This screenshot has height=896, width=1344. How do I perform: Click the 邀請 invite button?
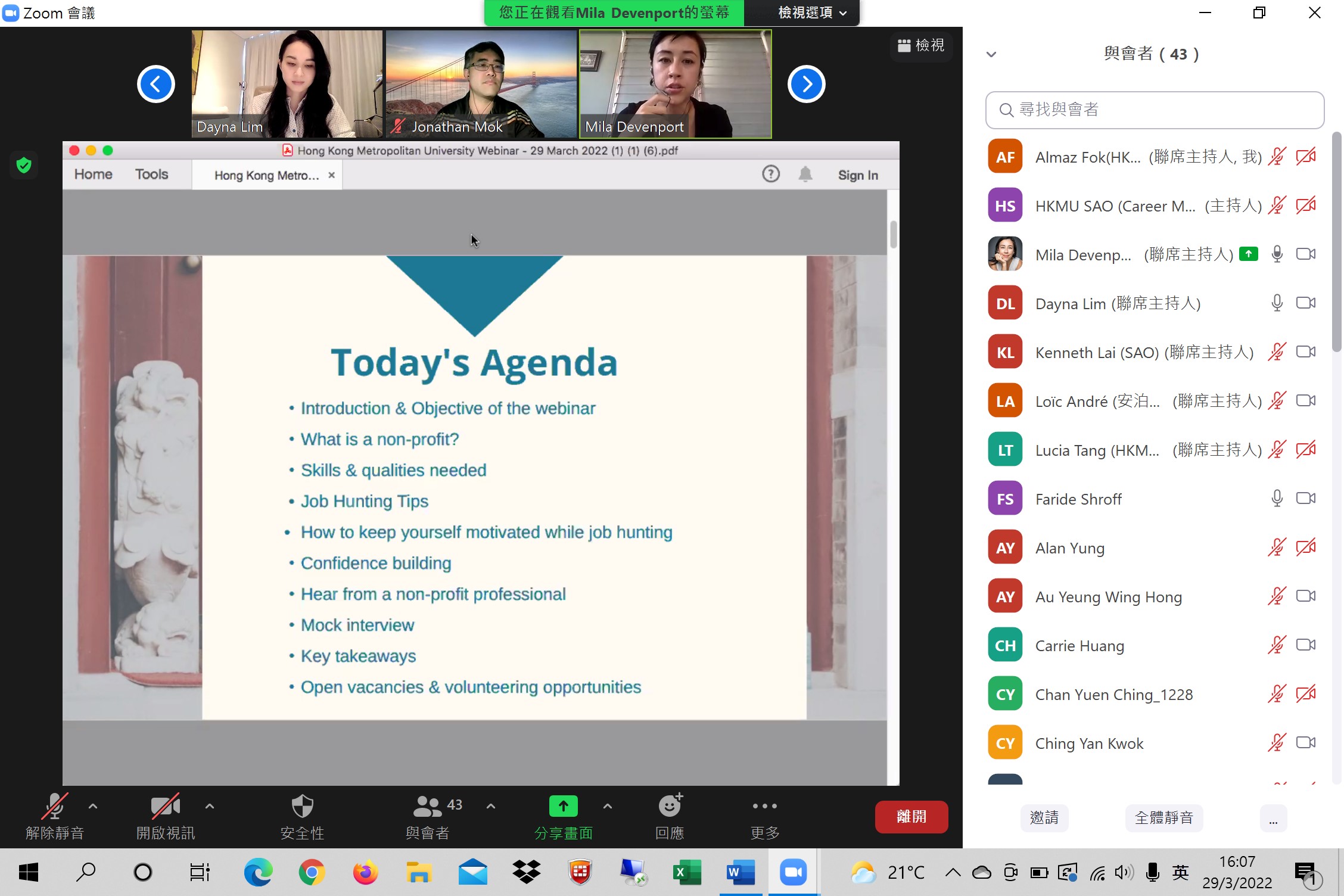click(x=1044, y=817)
